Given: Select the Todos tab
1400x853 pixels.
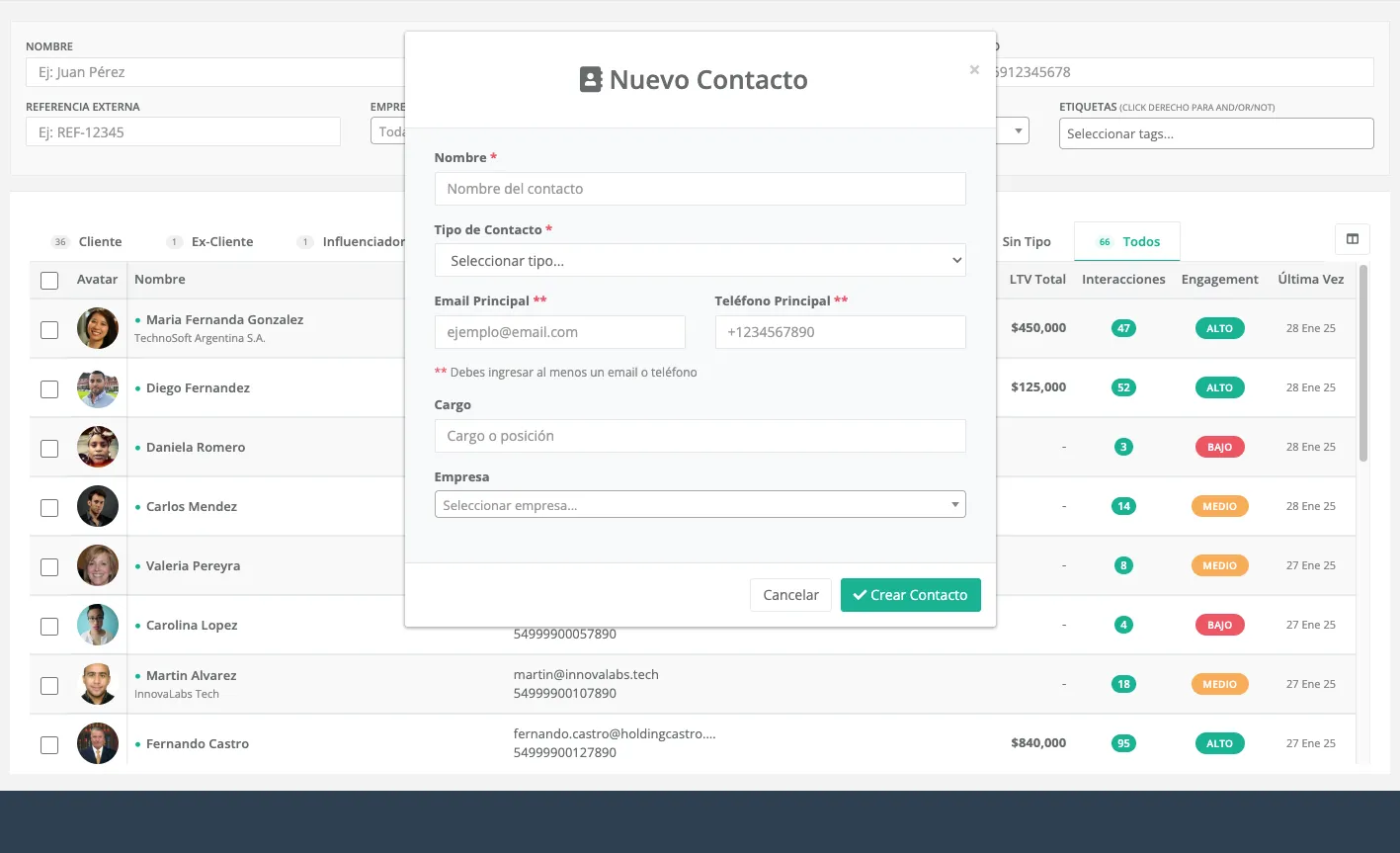Looking at the screenshot, I should pyautogui.click(x=1127, y=241).
